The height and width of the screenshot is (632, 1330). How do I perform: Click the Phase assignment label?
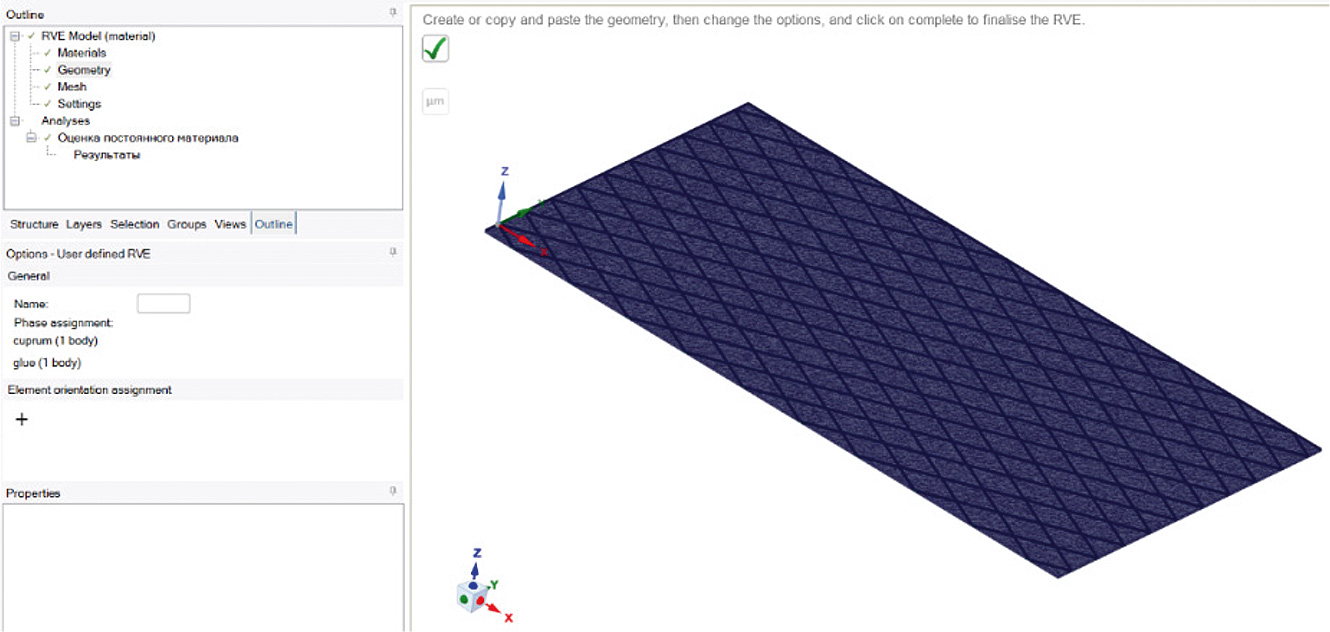coord(63,323)
